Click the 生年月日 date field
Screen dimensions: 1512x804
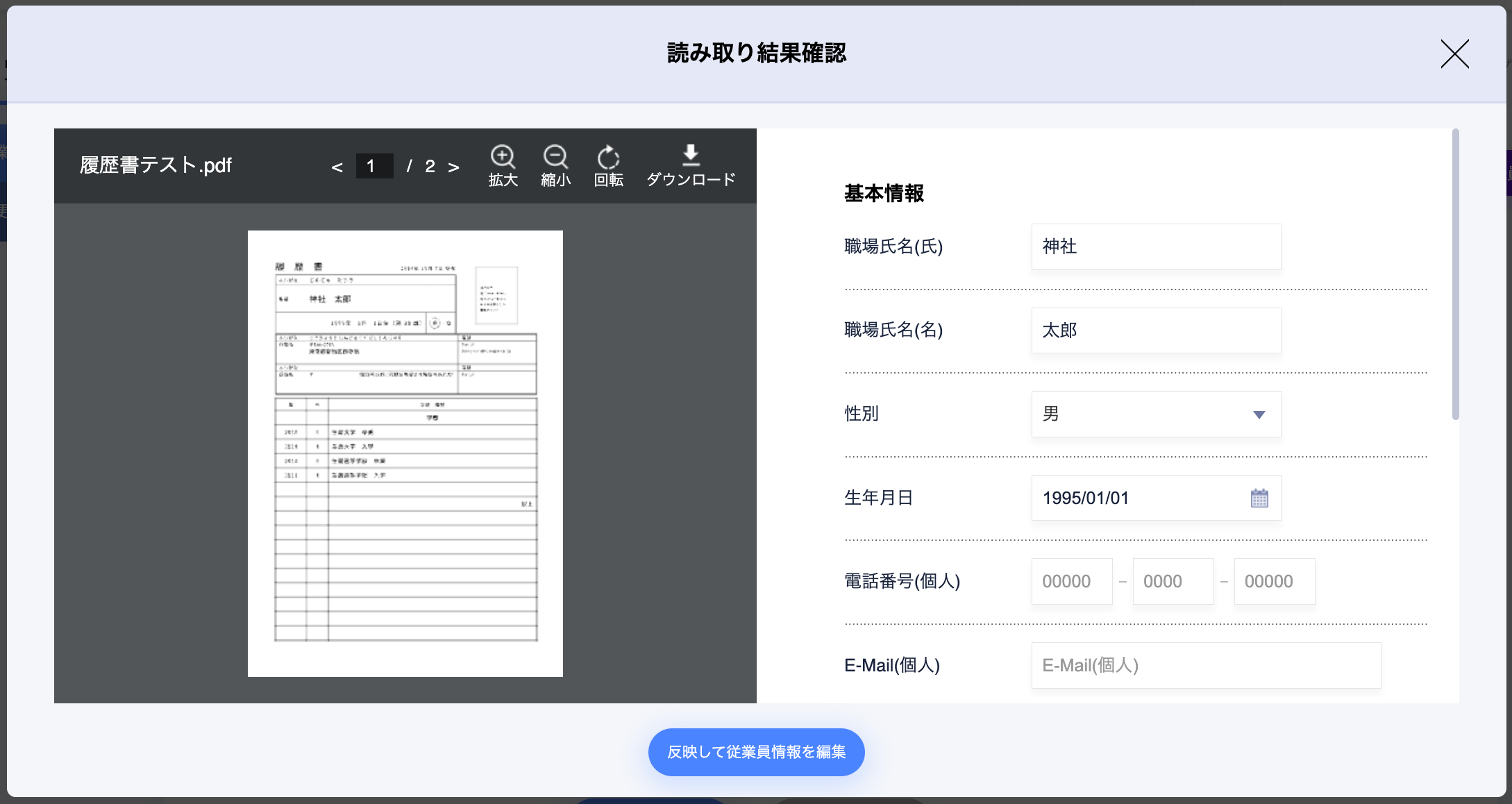[x=1139, y=498]
